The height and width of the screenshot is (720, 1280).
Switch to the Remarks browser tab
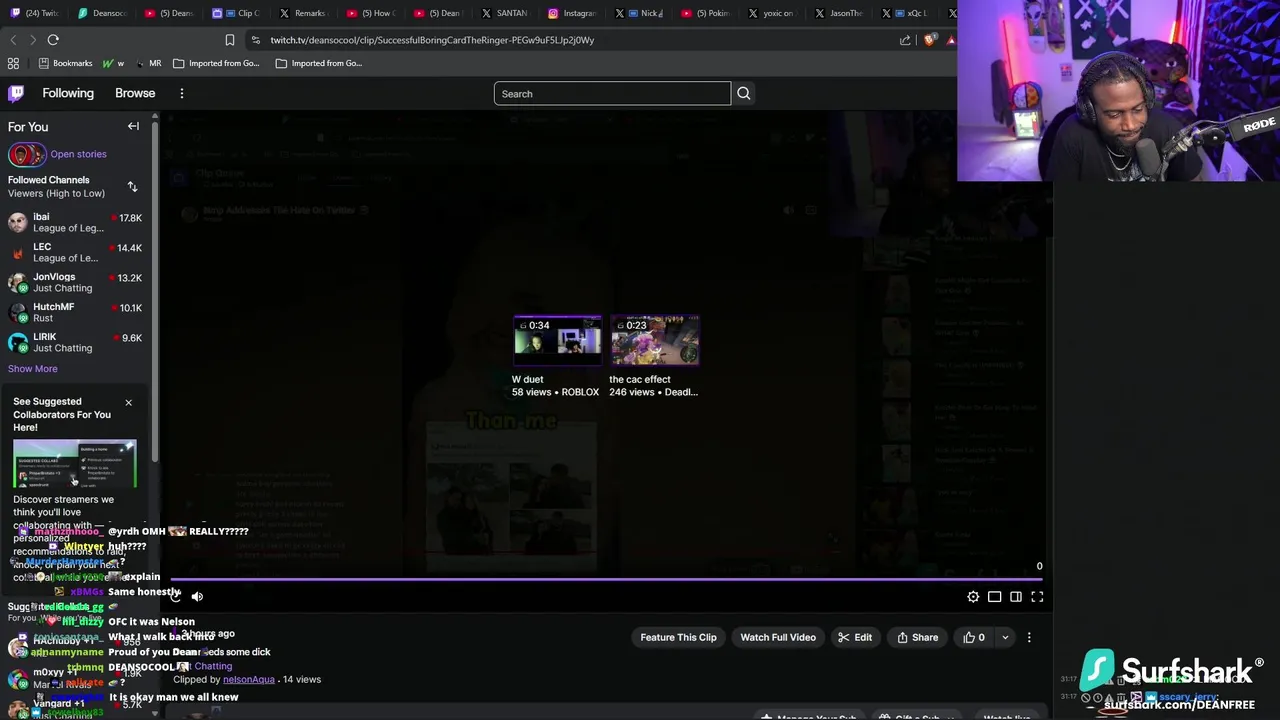[302, 13]
